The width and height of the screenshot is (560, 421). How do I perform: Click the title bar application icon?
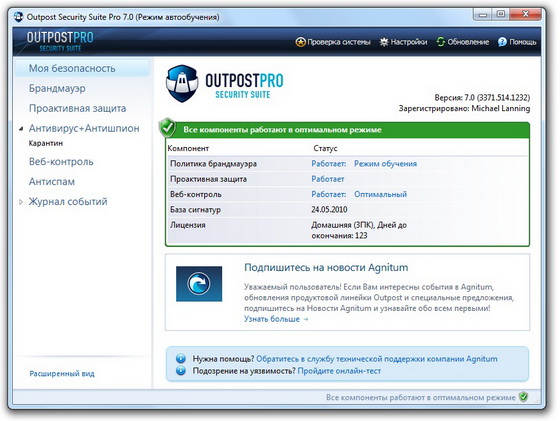[18, 17]
